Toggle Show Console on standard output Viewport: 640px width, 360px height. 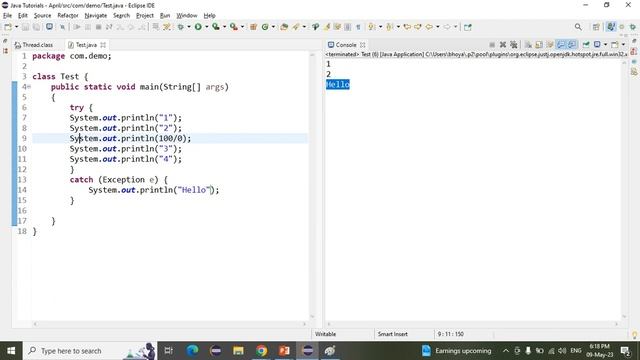[561, 45]
